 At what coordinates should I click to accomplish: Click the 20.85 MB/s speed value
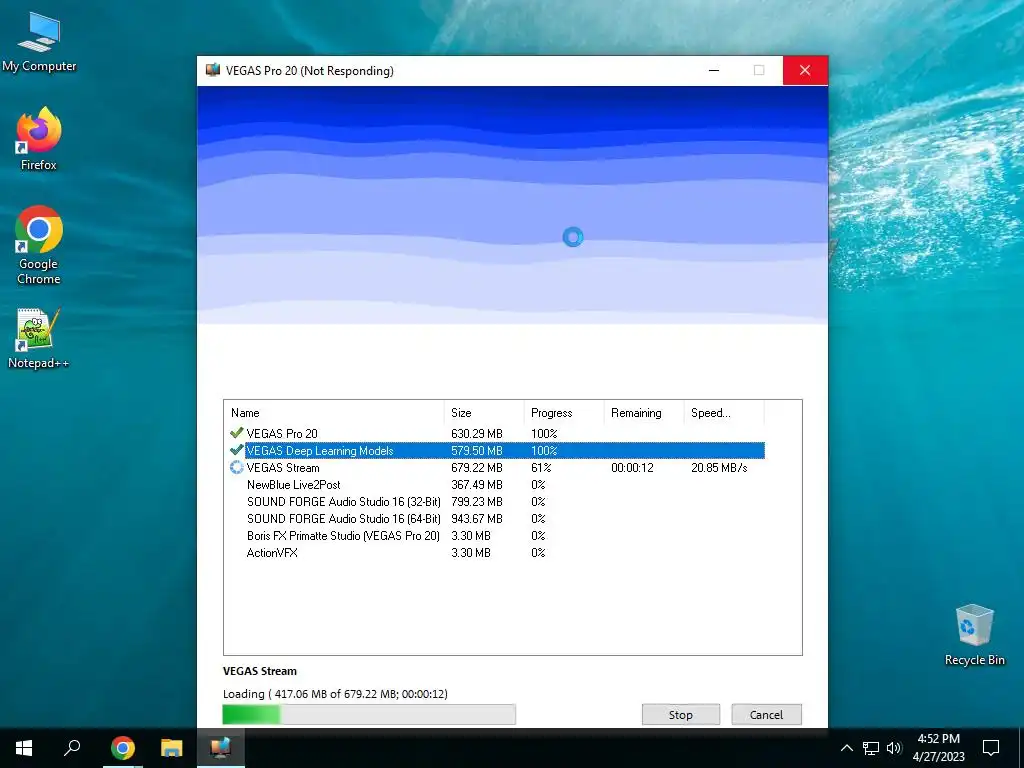coord(719,467)
